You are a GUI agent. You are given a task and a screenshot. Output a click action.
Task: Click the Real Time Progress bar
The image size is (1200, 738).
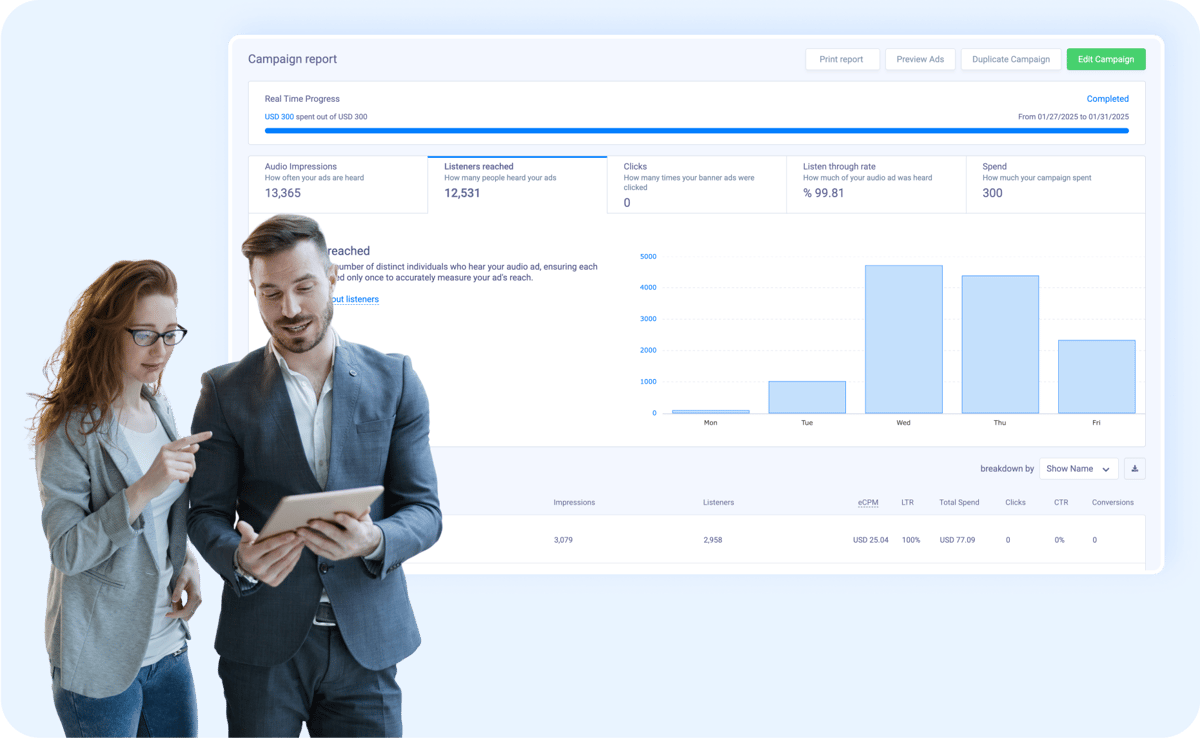(696, 130)
